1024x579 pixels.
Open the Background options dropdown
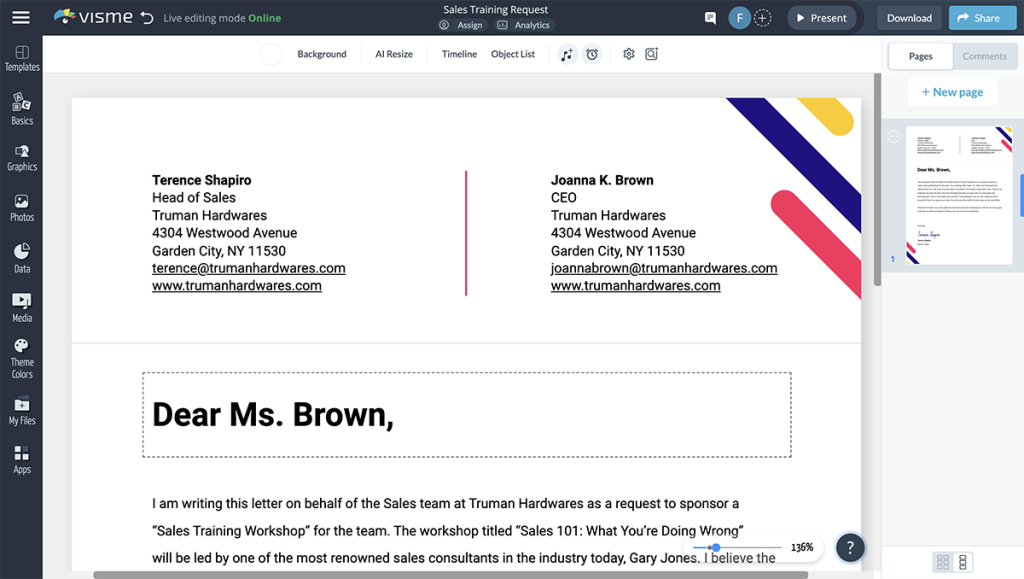tap(321, 54)
